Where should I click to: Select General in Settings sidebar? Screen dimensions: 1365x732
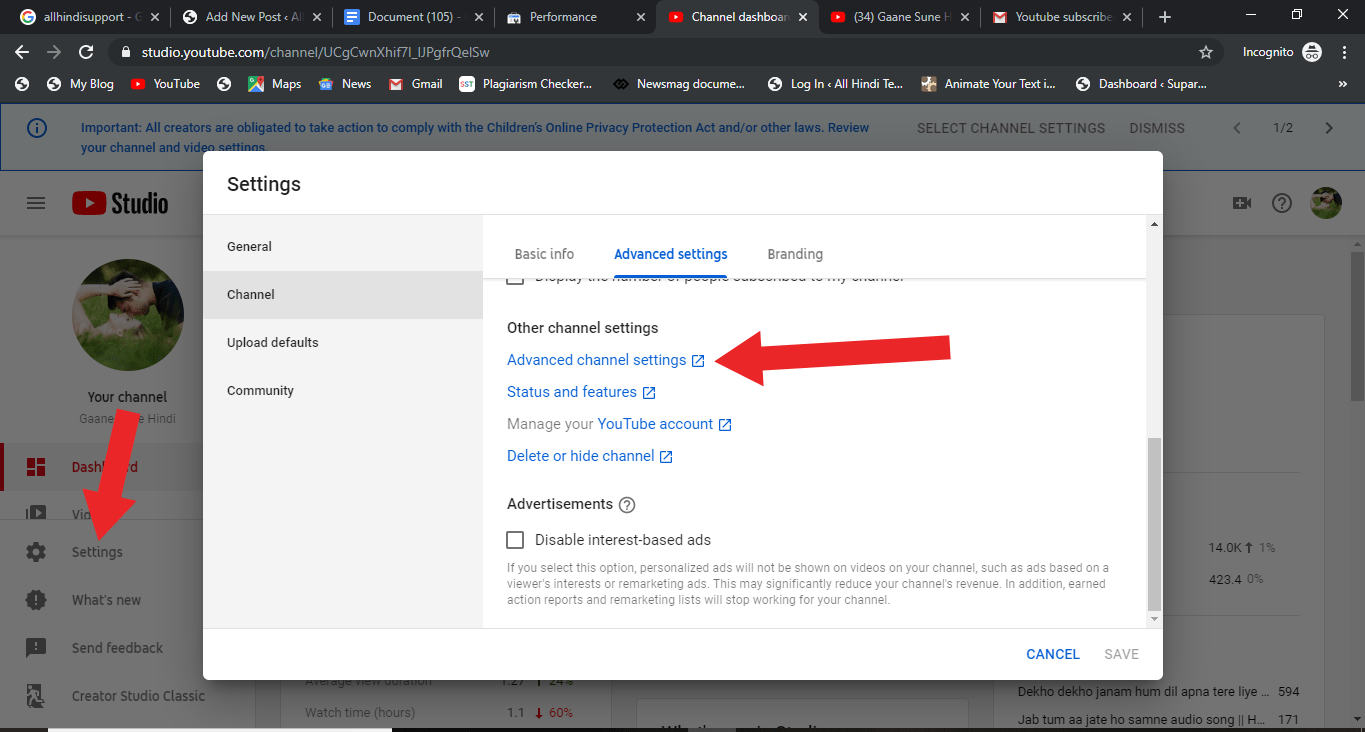(343, 247)
